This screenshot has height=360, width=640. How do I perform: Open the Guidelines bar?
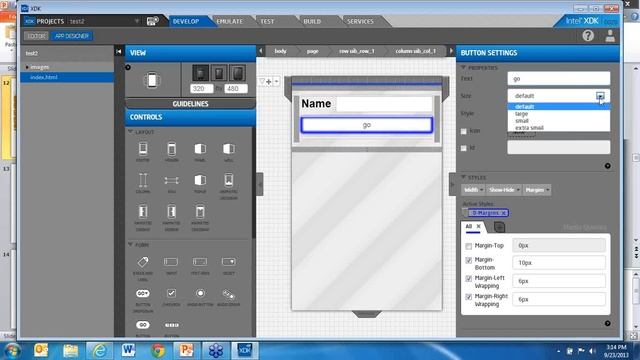click(x=190, y=104)
